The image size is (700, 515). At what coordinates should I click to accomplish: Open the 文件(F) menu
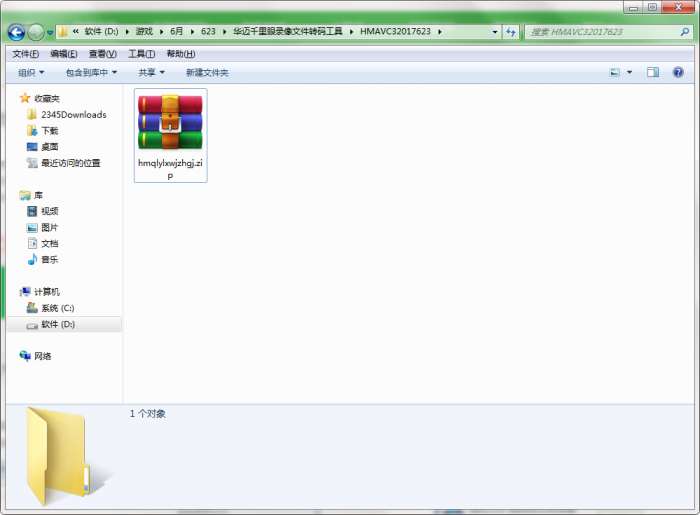tap(25, 54)
